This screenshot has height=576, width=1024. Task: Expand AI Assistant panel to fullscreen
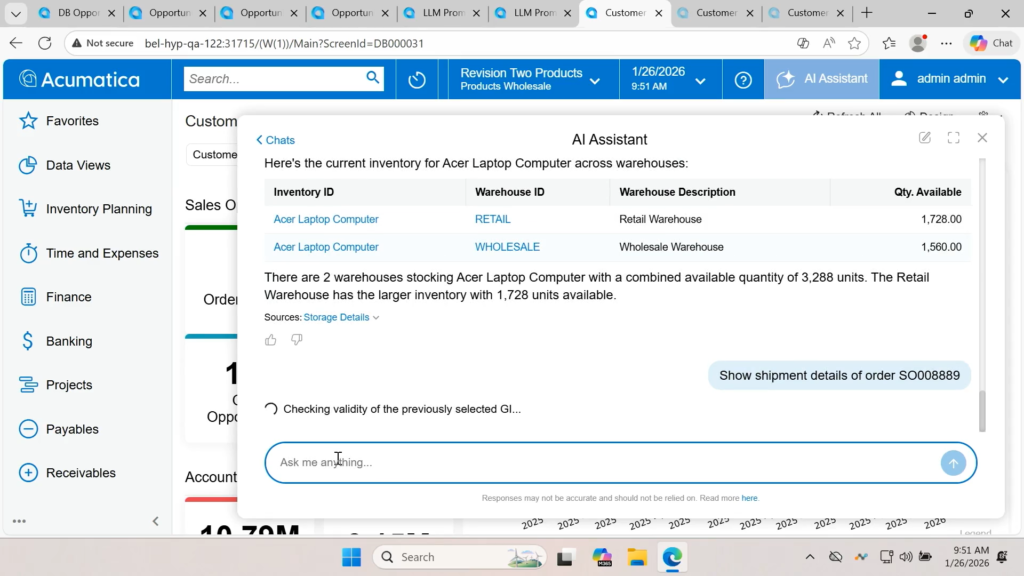pos(953,138)
